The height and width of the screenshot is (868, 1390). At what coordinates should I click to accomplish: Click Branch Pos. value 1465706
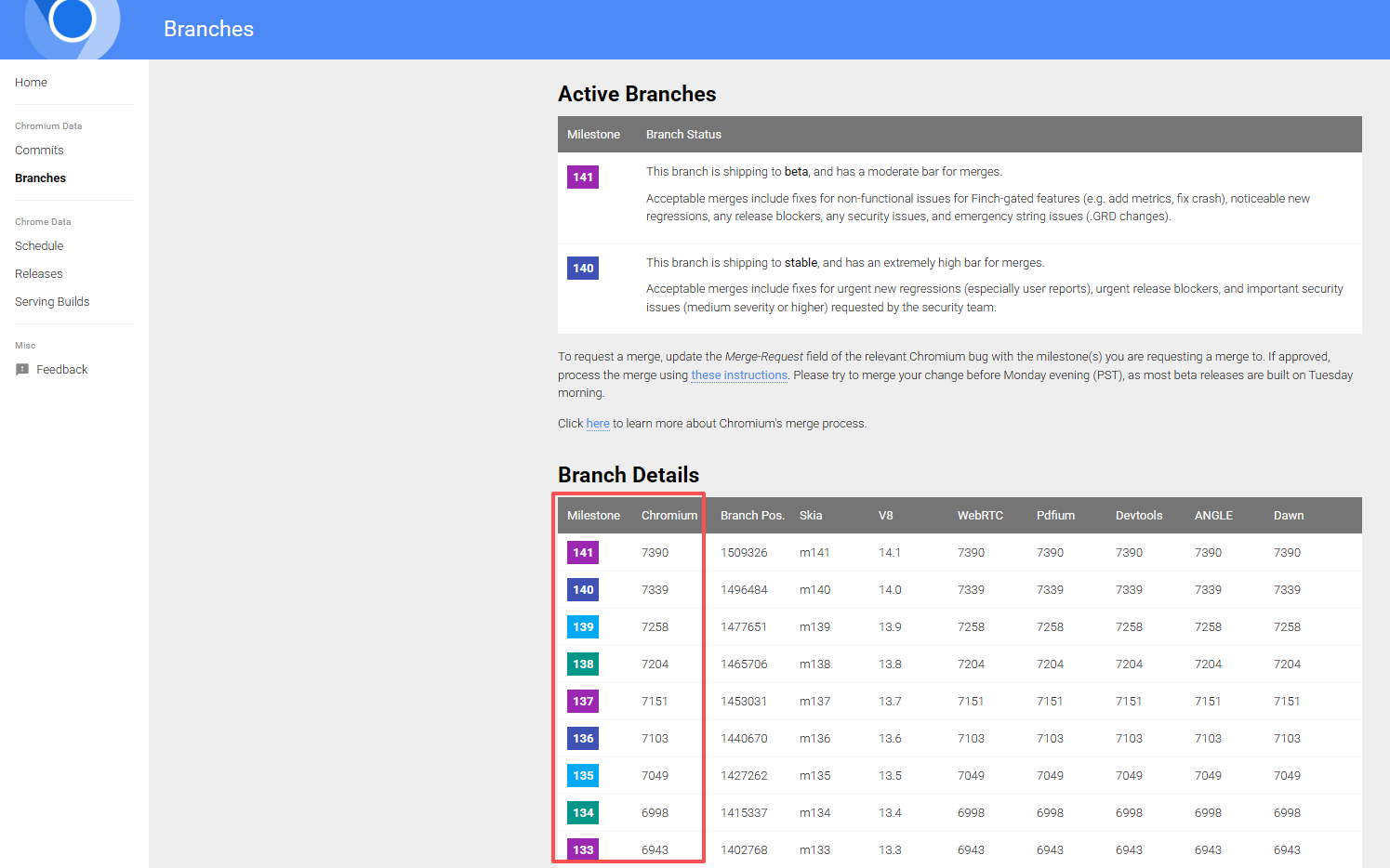coord(744,664)
